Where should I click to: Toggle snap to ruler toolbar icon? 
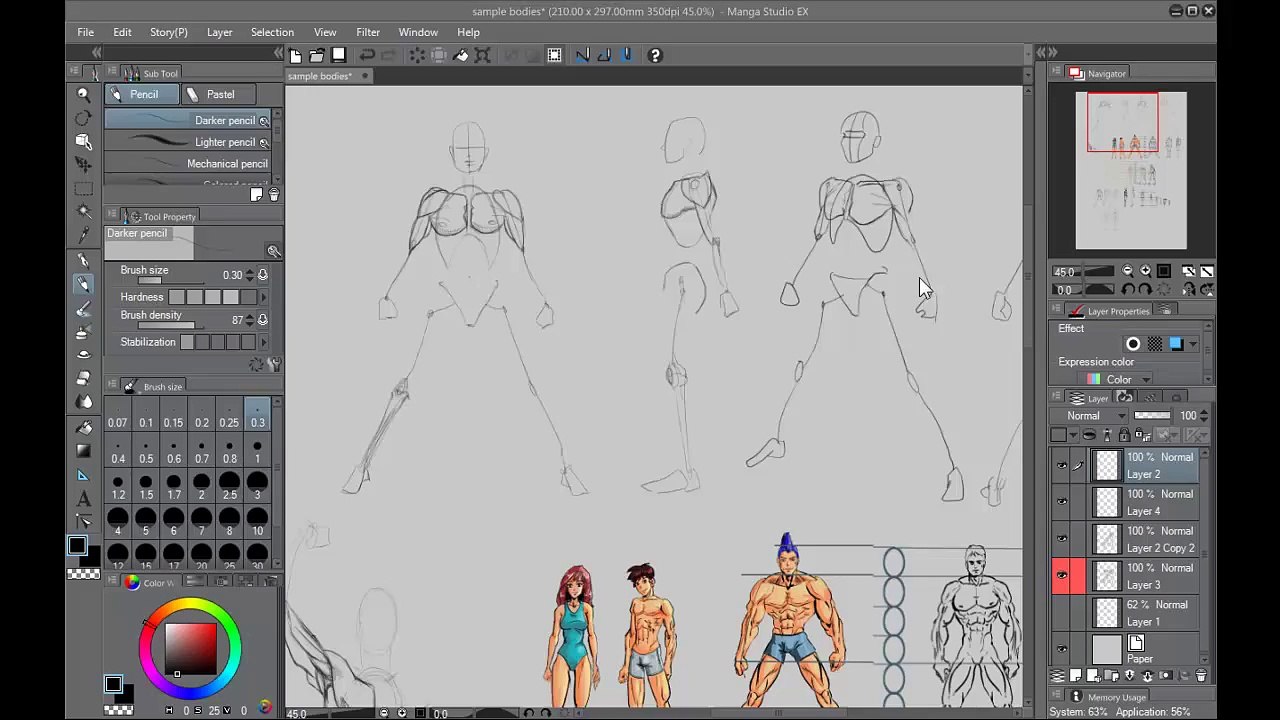click(583, 55)
